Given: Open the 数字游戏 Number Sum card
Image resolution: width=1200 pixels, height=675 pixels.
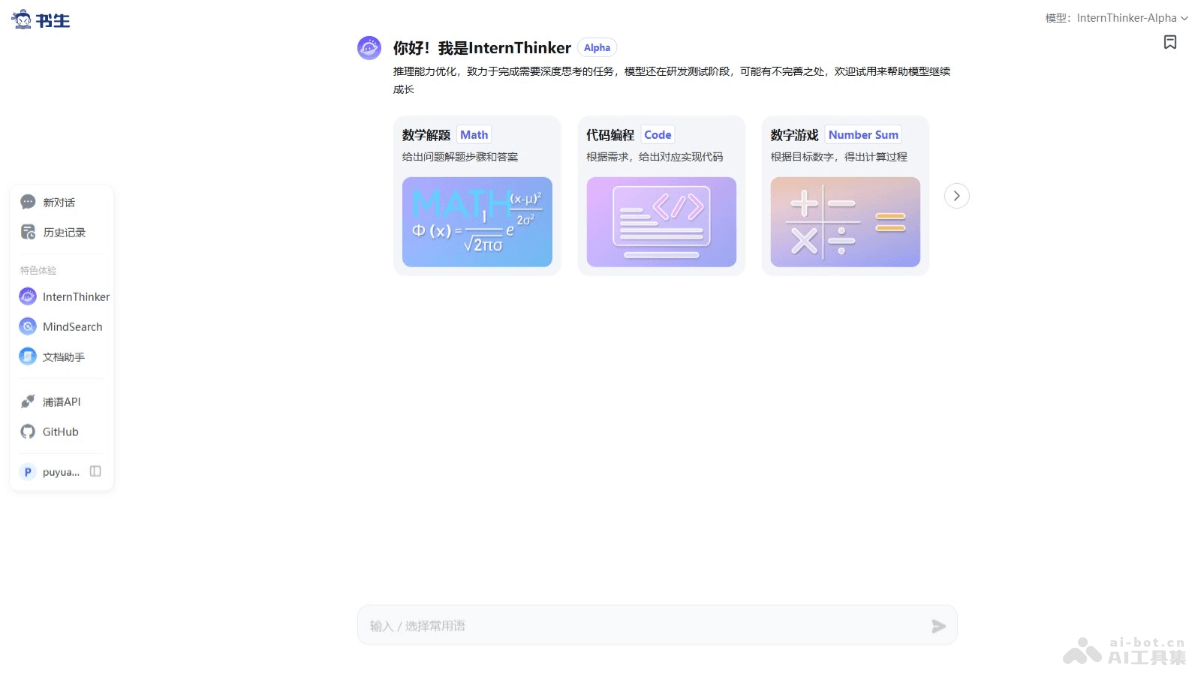Looking at the screenshot, I should 845,222.
